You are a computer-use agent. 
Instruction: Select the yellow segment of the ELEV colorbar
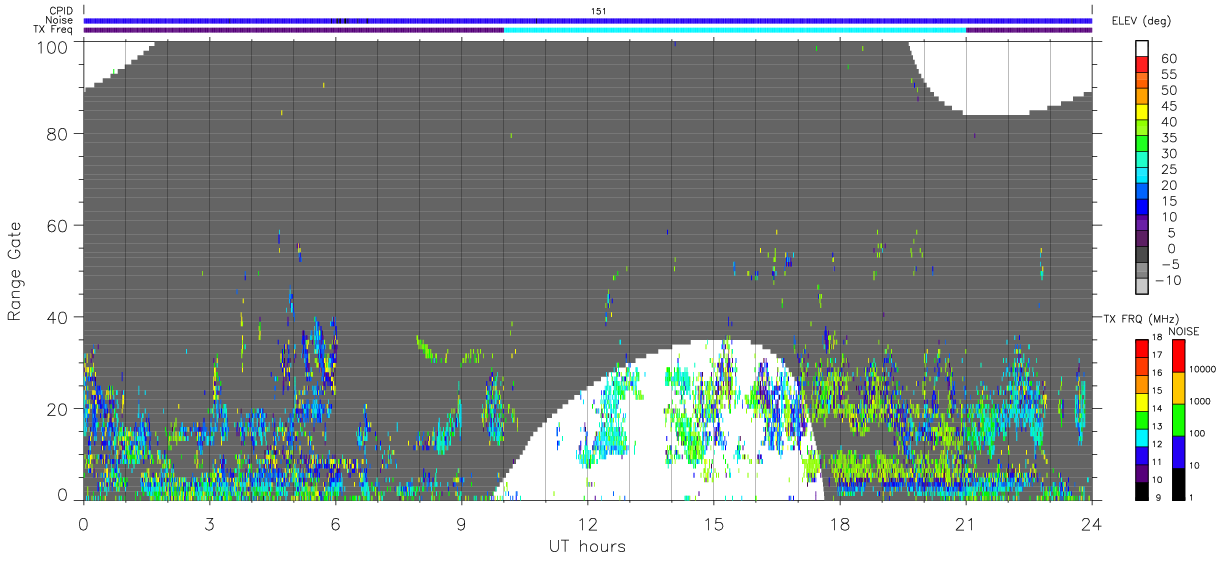[1142, 114]
